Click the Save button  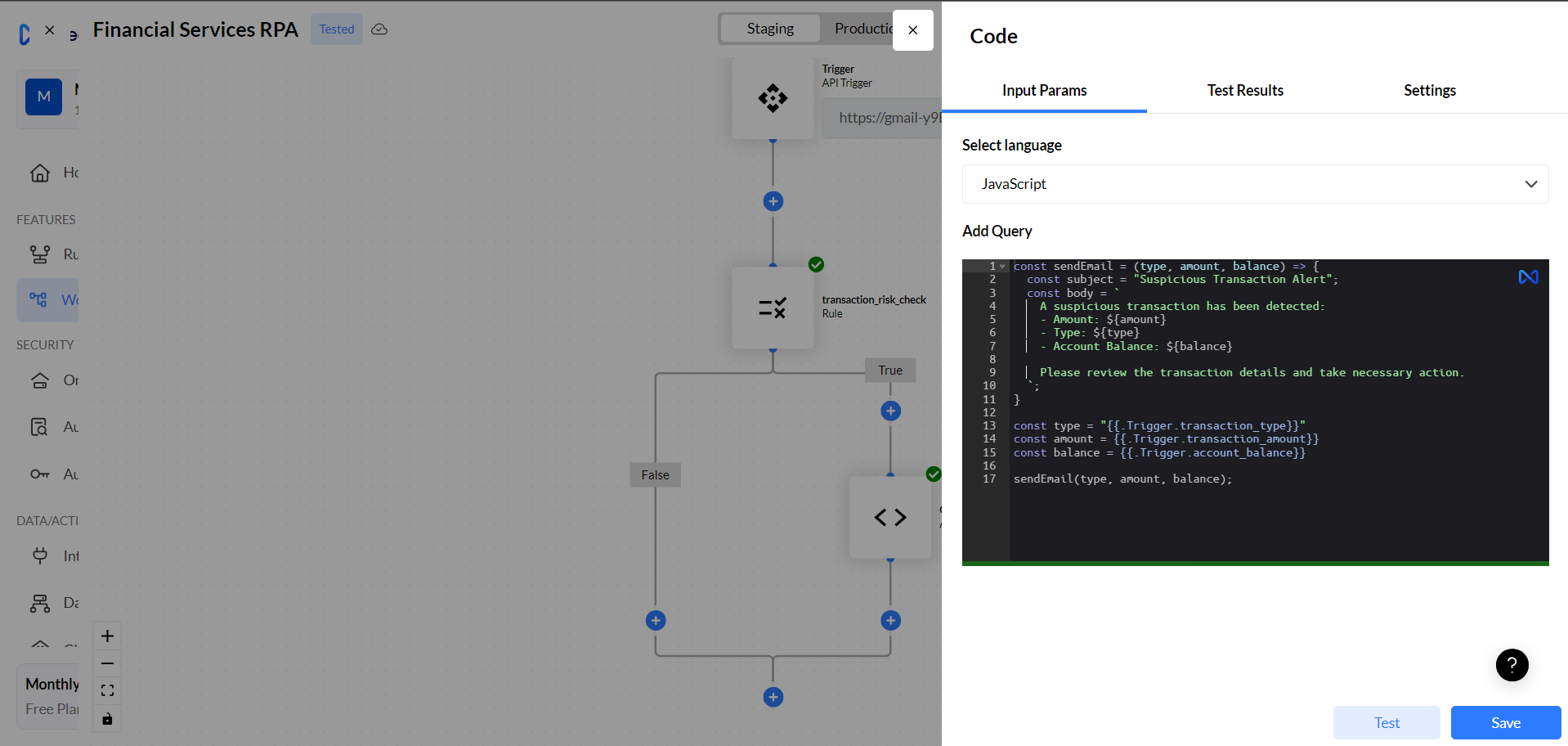coord(1505,722)
